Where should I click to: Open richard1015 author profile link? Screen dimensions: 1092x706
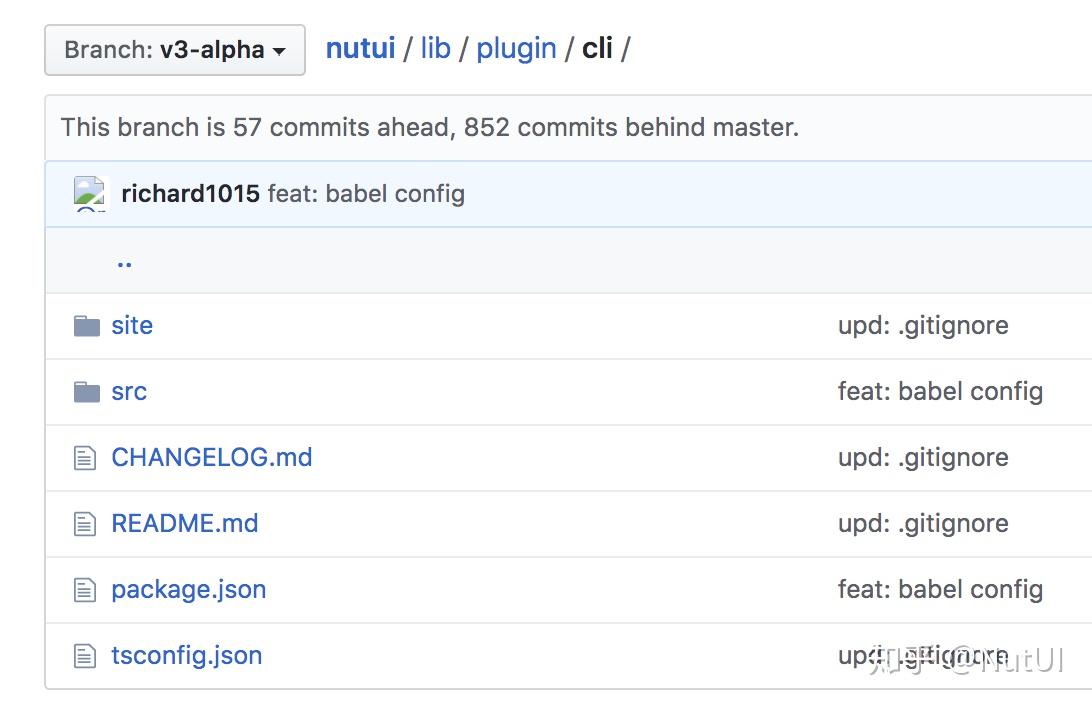tap(190, 194)
